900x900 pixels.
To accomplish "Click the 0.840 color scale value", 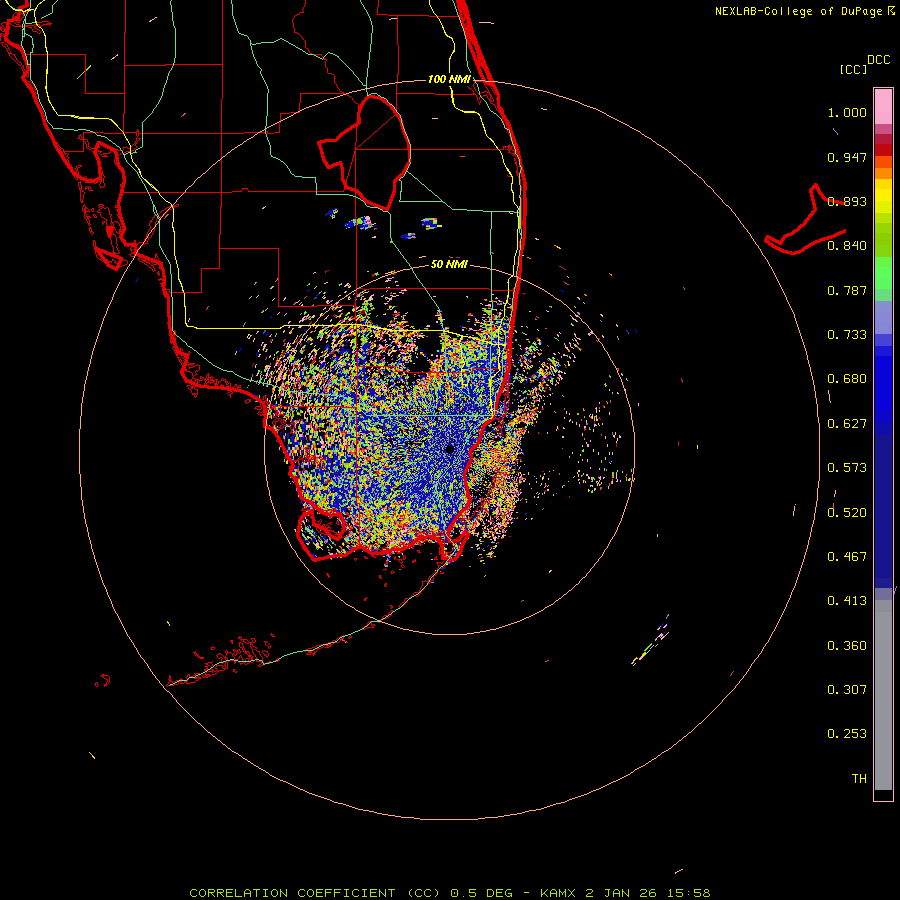I will click(847, 246).
